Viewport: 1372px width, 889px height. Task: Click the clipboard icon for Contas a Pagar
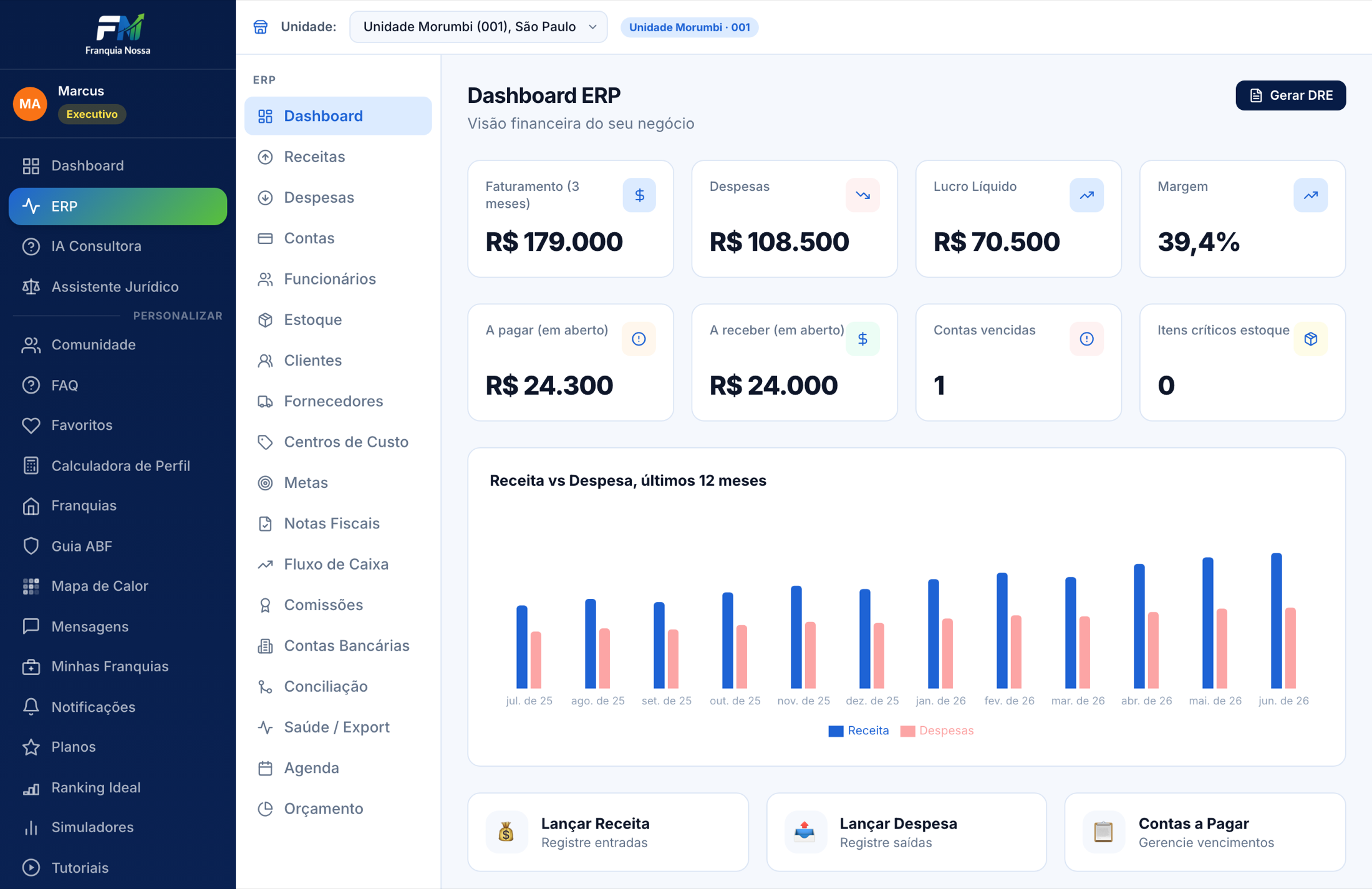pos(1103,832)
